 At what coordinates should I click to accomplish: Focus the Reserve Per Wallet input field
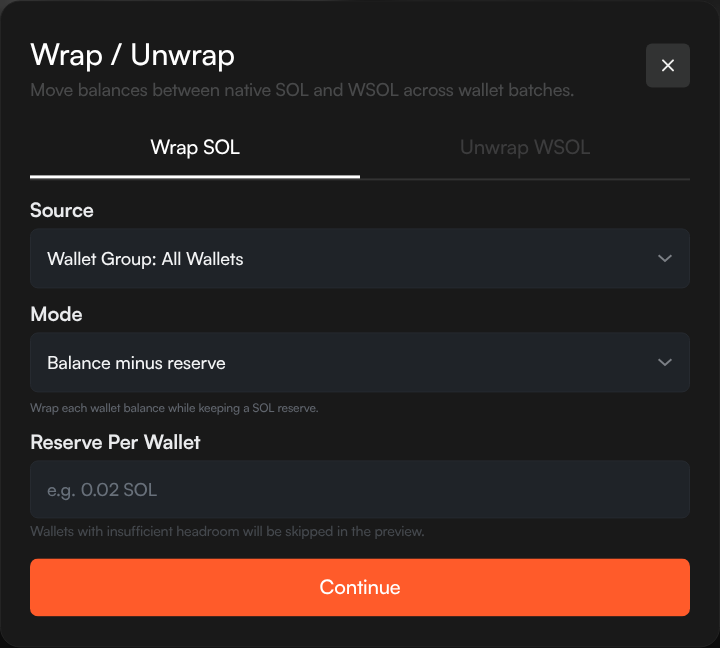(360, 490)
